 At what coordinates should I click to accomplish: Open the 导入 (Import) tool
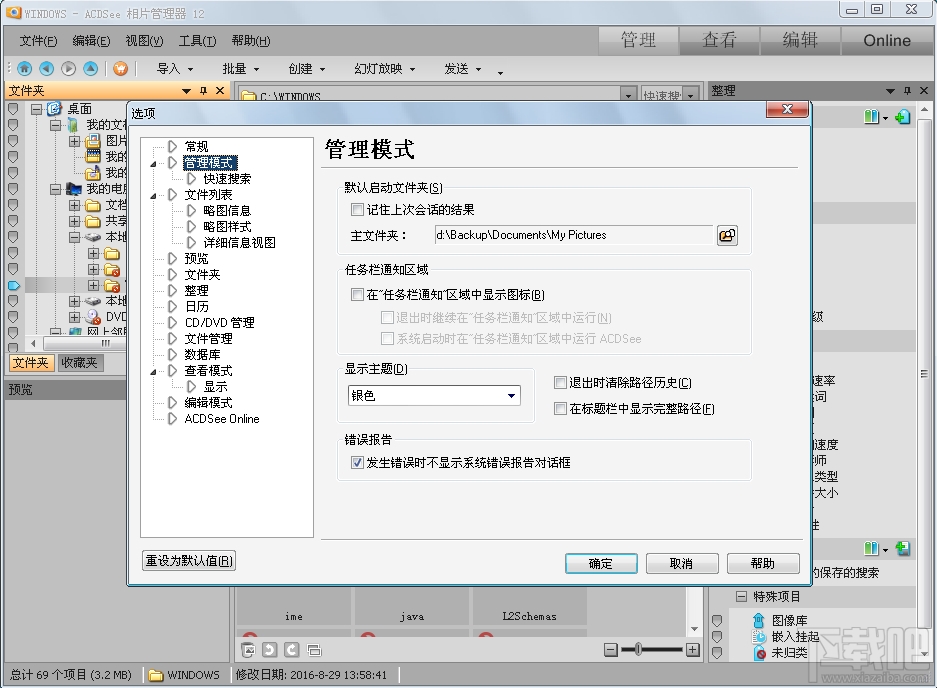170,69
